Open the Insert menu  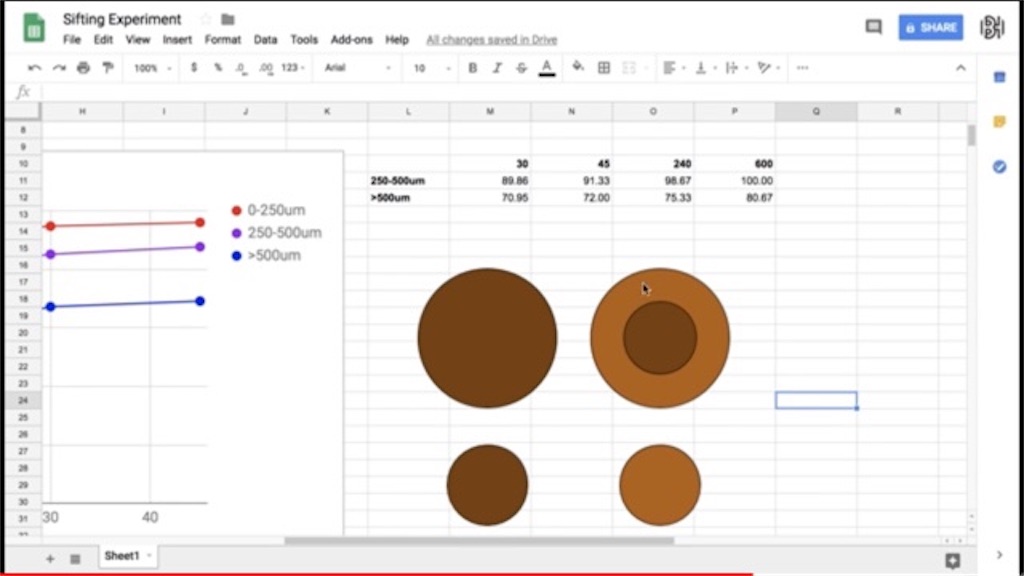click(177, 40)
